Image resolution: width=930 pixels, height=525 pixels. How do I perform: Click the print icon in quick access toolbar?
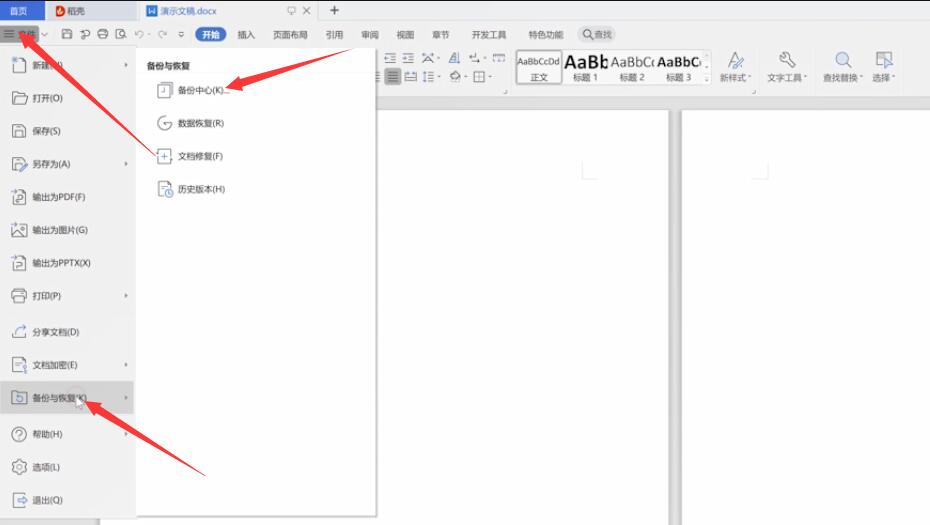[x=103, y=34]
